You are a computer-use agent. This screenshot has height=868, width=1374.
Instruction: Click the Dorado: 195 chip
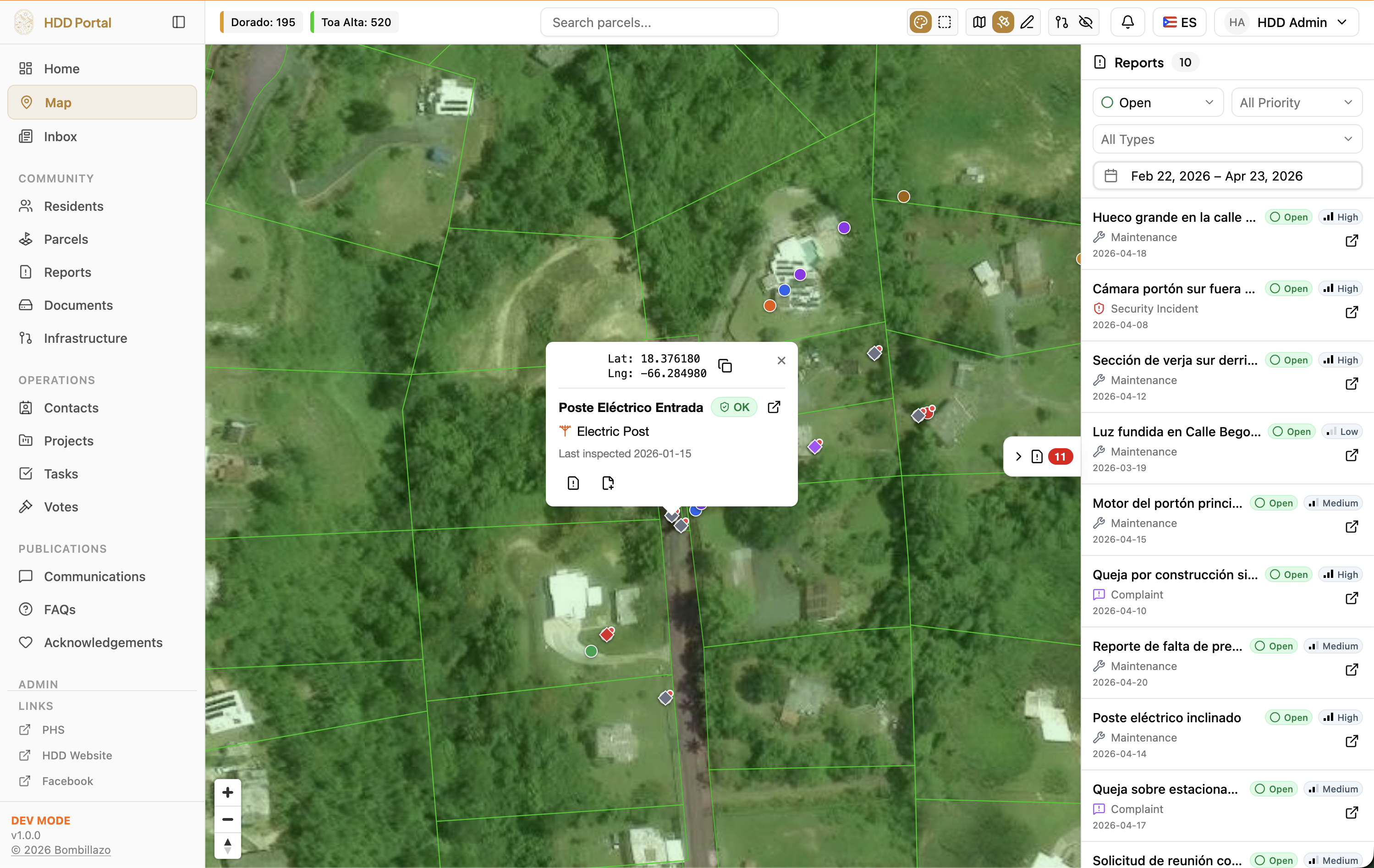(x=261, y=22)
